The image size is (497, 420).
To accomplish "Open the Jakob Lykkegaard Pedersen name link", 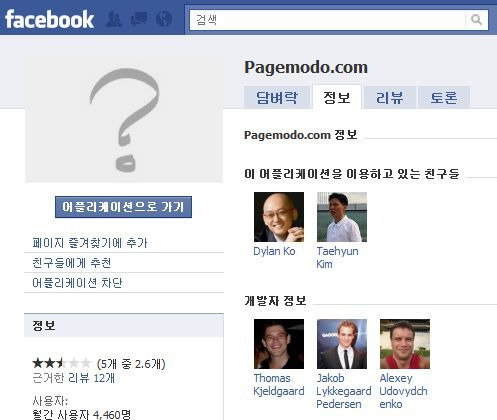I will (344, 391).
